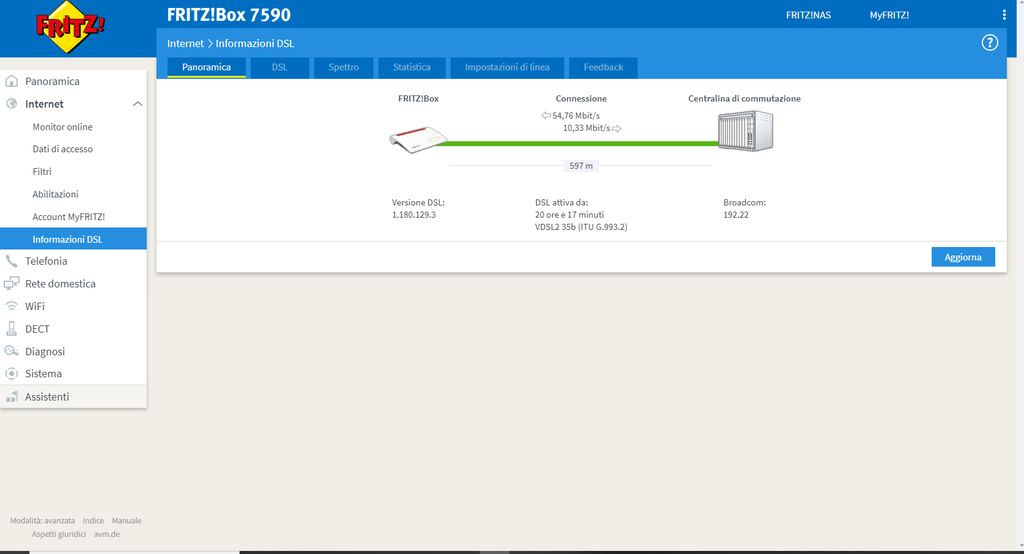Viewport: 1024px width, 554px height.
Task: Click the Diagnosi icon
Action: (x=11, y=351)
